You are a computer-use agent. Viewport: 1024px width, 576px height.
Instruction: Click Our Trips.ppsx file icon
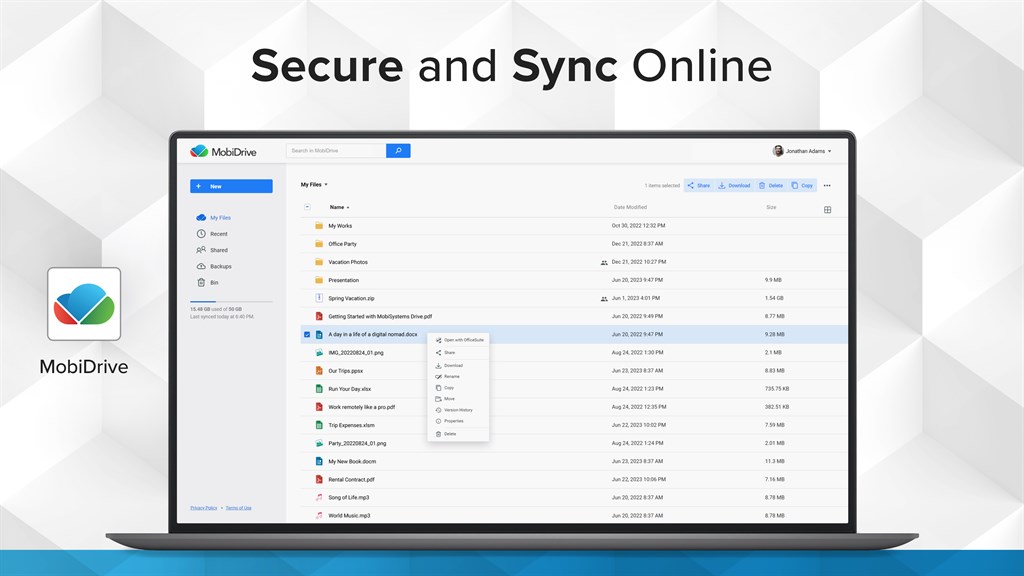click(x=319, y=370)
